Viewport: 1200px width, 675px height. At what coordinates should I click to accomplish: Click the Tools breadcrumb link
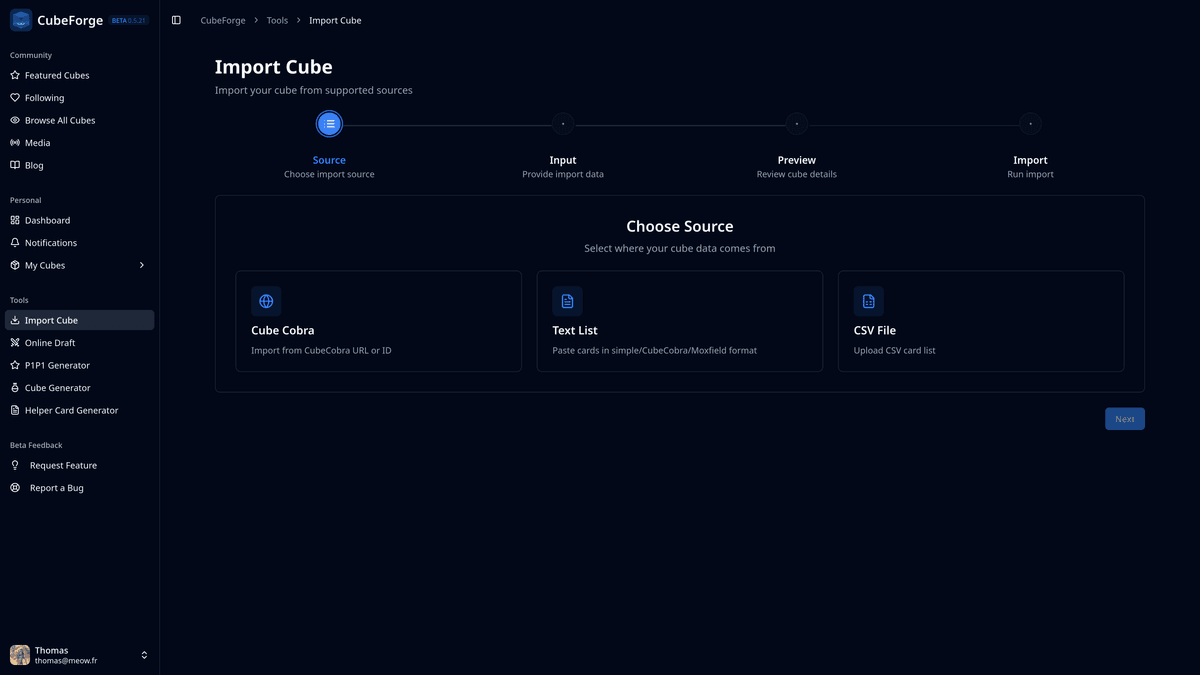277,19
